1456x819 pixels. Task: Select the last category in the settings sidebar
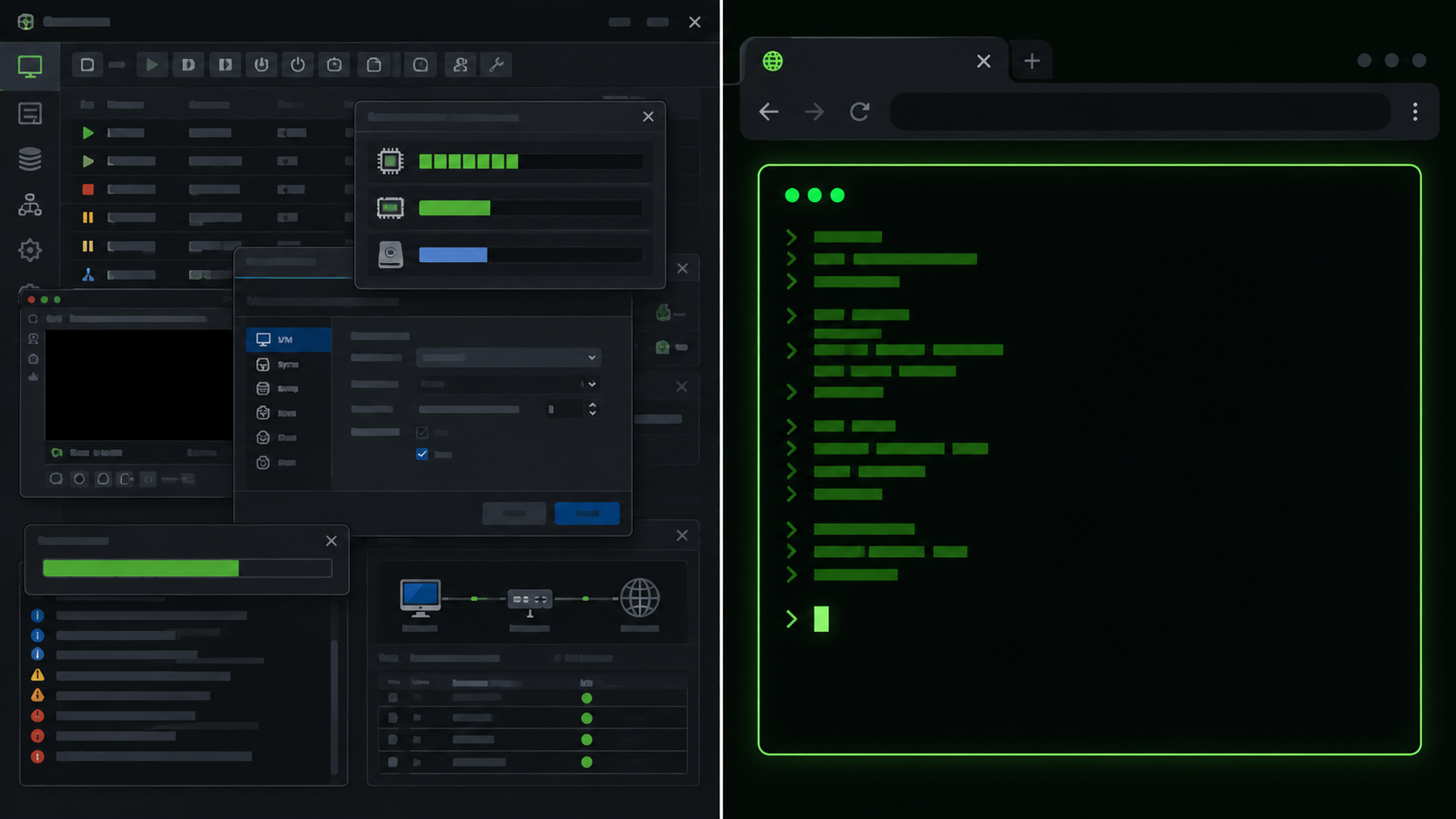pyautogui.click(x=288, y=462)
